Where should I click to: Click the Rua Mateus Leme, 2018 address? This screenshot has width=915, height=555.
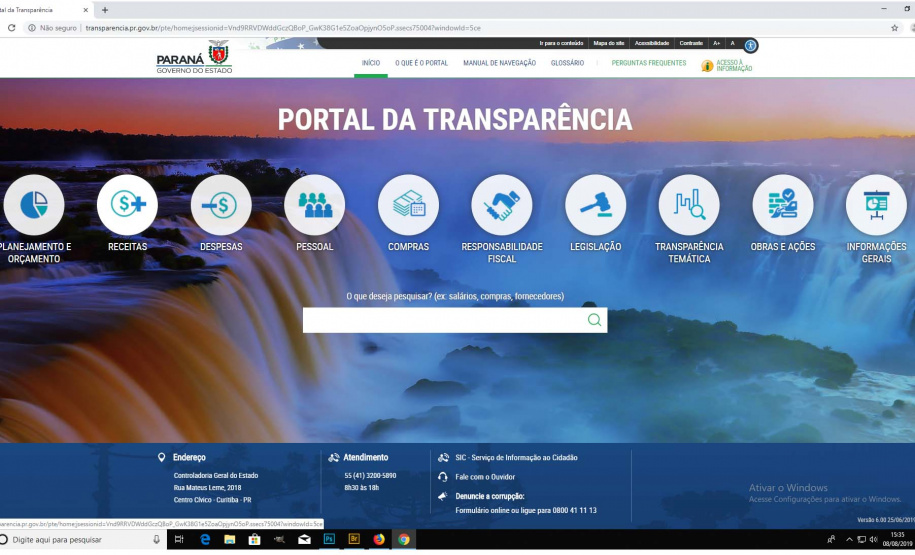tap(207, 487)
